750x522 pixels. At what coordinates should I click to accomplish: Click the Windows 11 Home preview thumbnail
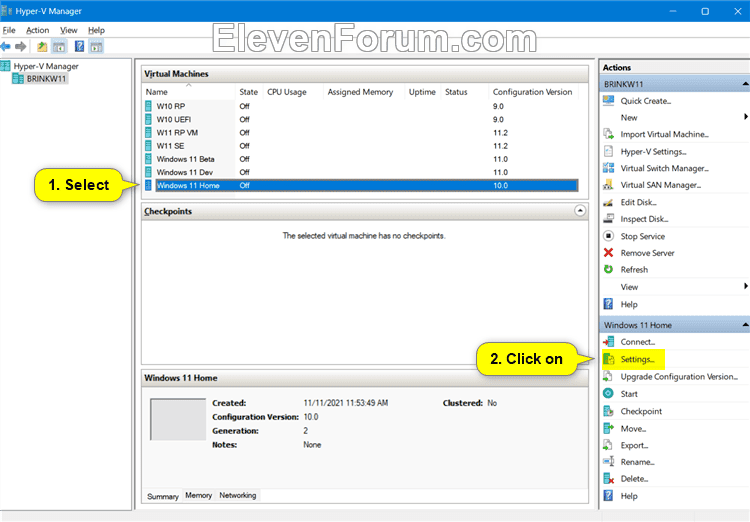[x=178, y=419]
